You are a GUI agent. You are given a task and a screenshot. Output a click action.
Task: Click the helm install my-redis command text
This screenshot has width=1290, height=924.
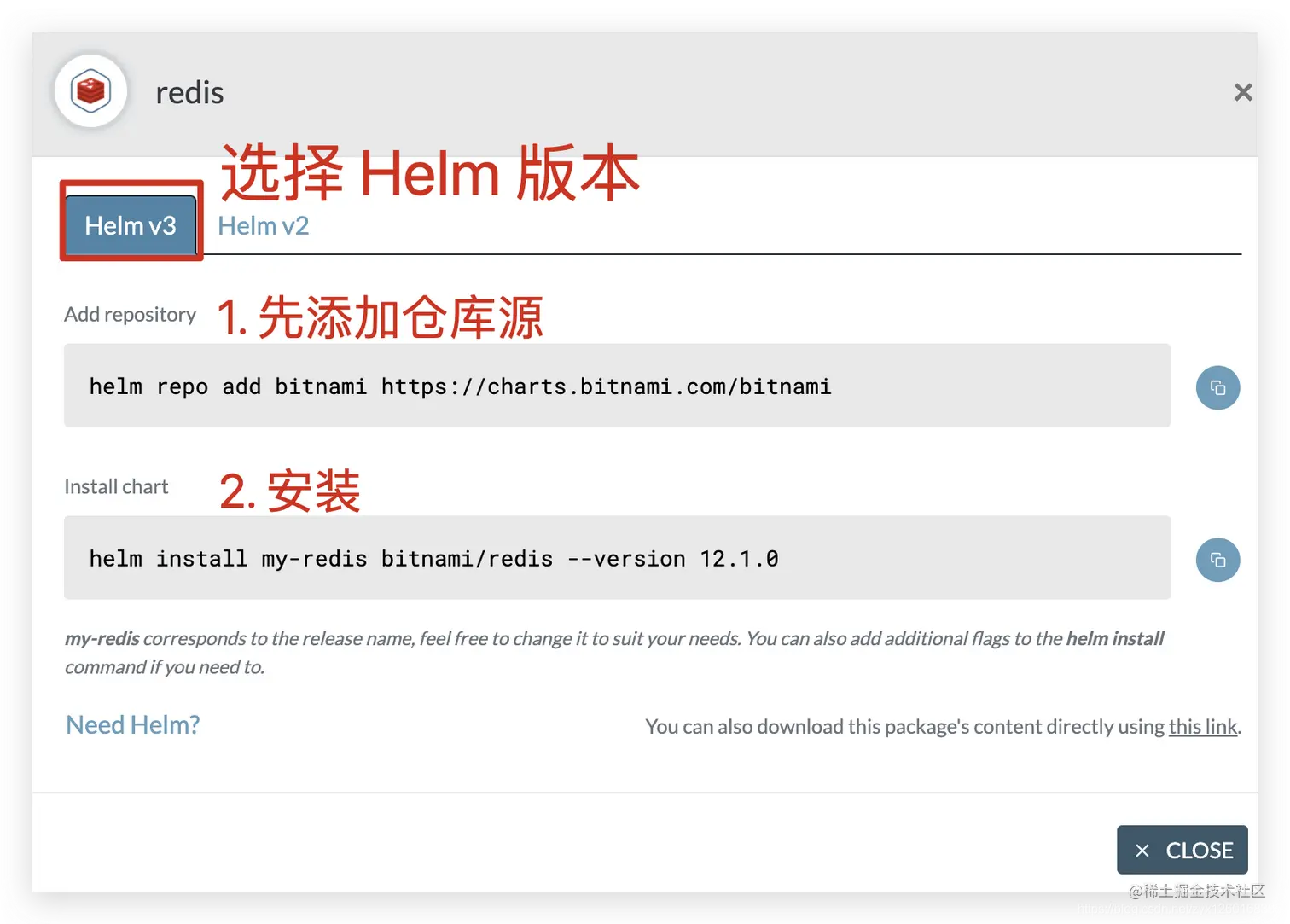click(433, 559)
